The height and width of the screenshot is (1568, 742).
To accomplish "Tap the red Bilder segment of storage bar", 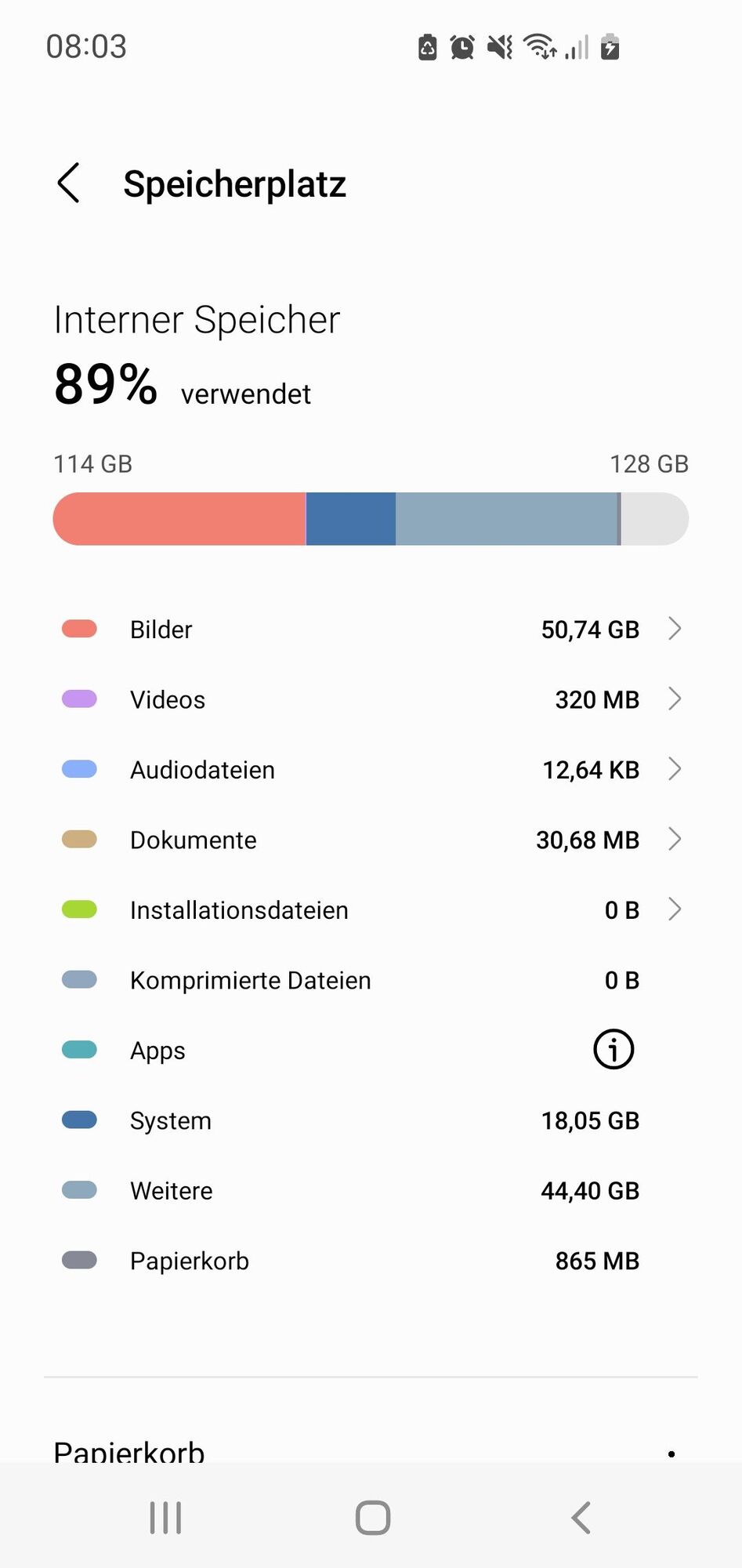I will (x=179, y=519).
